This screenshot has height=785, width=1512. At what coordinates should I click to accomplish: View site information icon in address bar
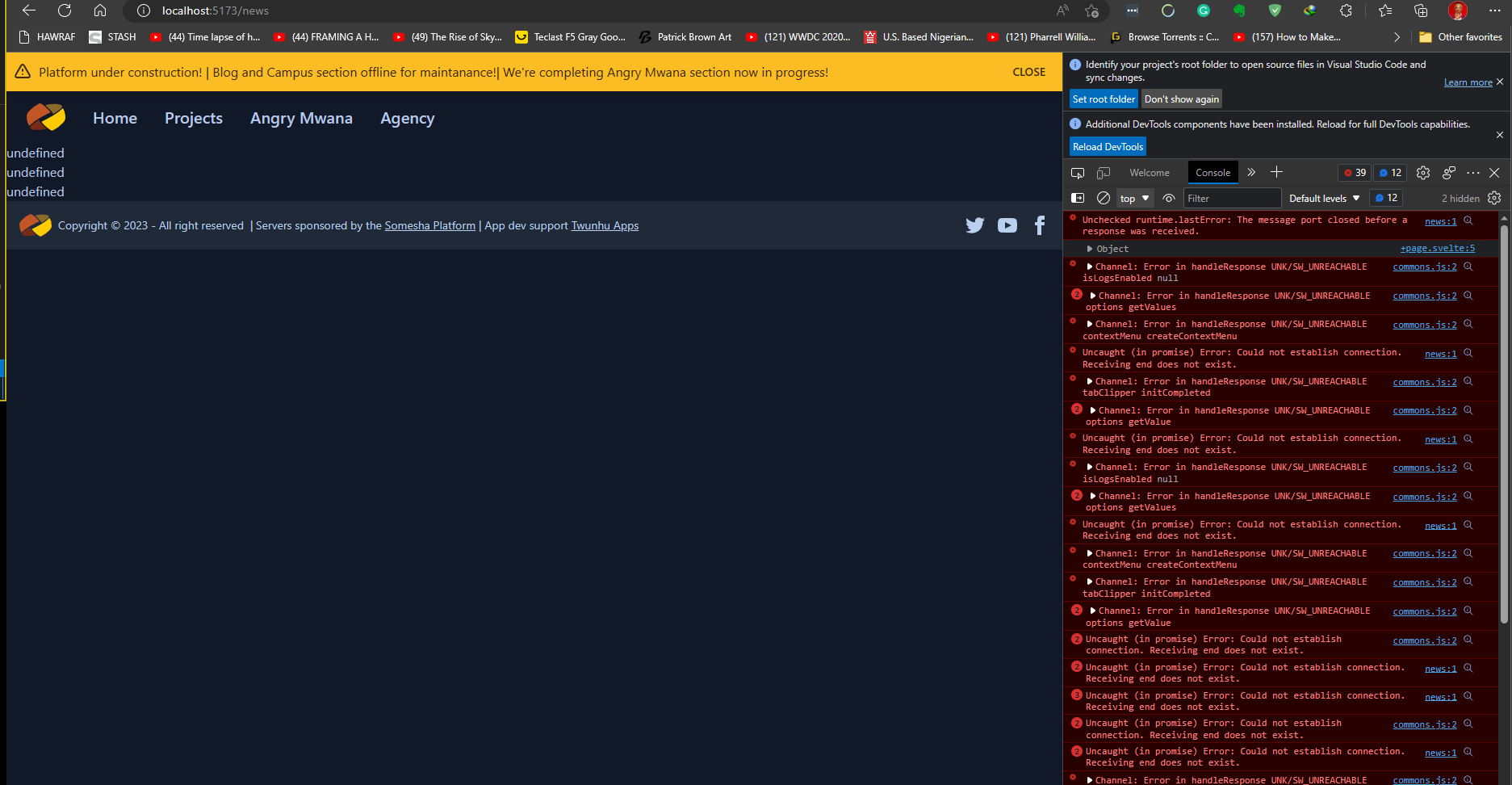pyautogui.click(x=144, y=10)
